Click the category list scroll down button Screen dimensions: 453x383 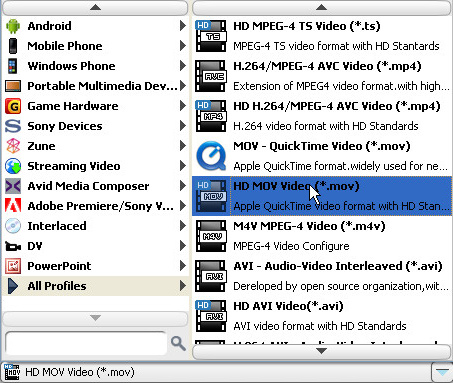(x=95, y=318)
